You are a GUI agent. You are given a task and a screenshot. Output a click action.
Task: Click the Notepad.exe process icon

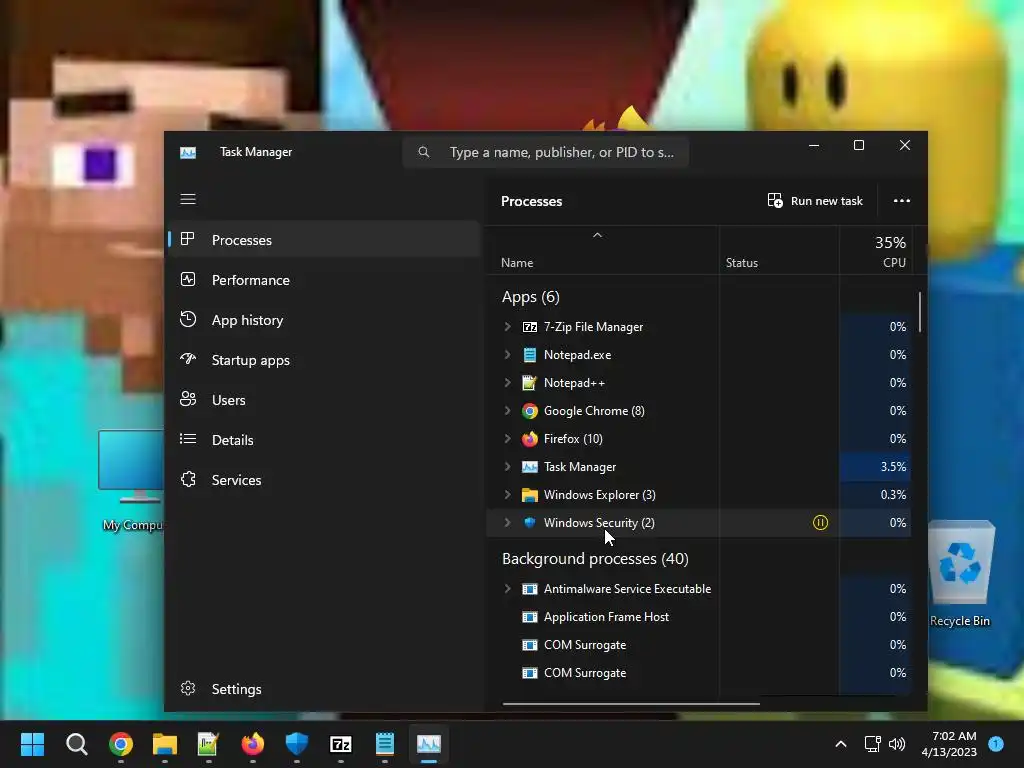[530, 355]
